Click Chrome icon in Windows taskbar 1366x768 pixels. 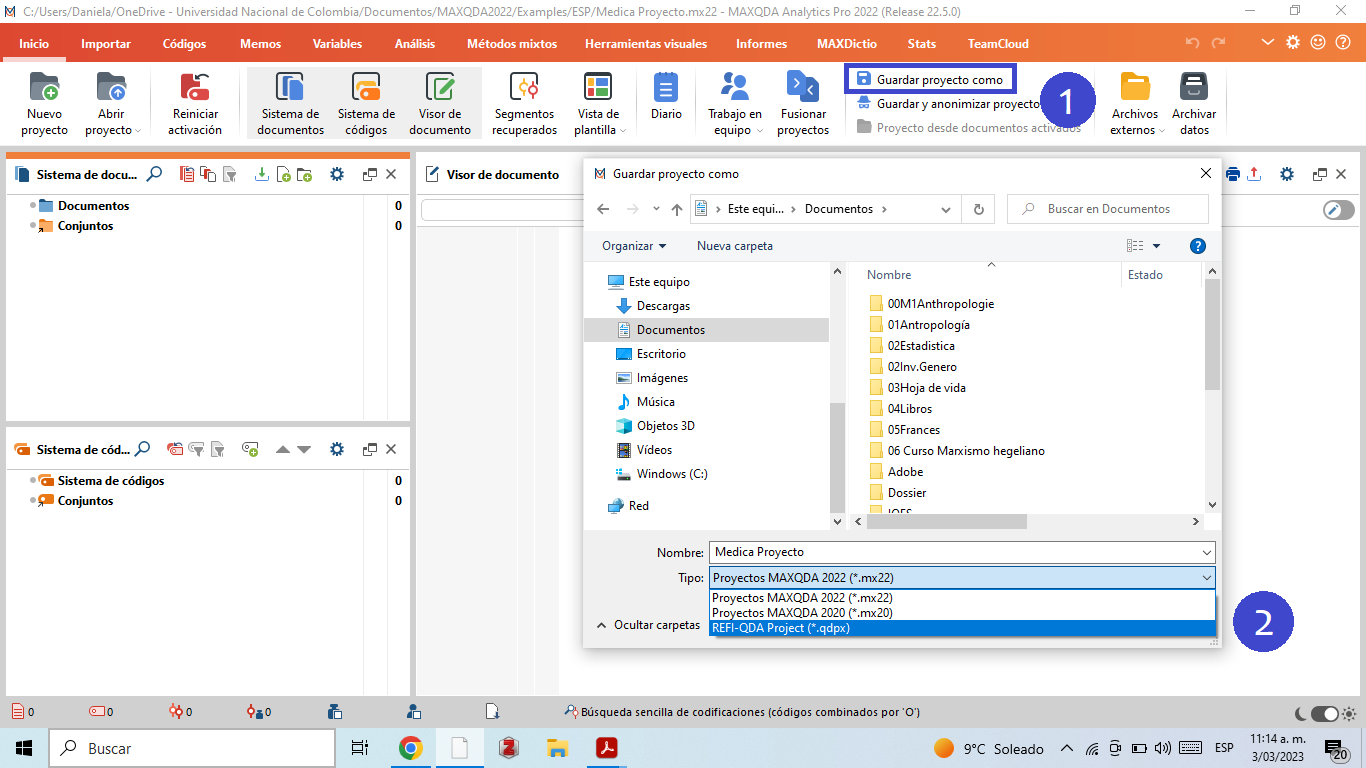410,748
